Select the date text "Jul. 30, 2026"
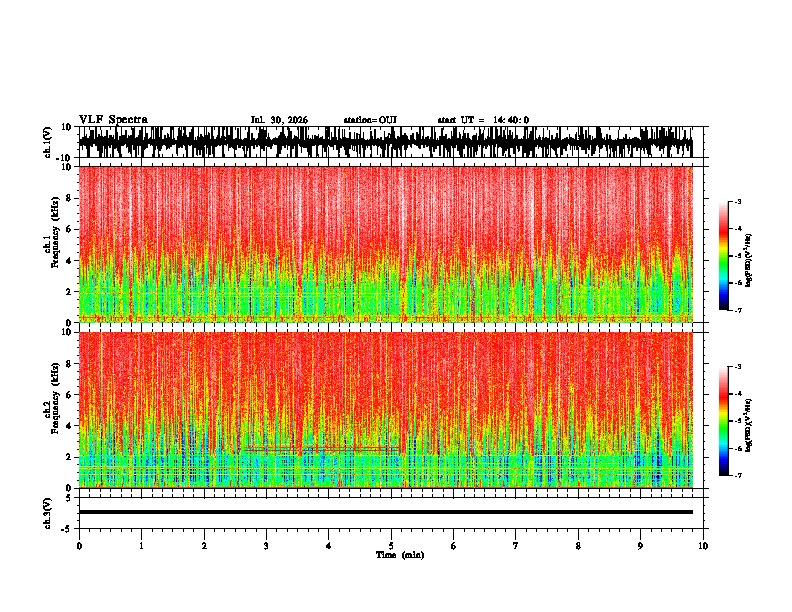792x612 pixels. coord(279,120)
